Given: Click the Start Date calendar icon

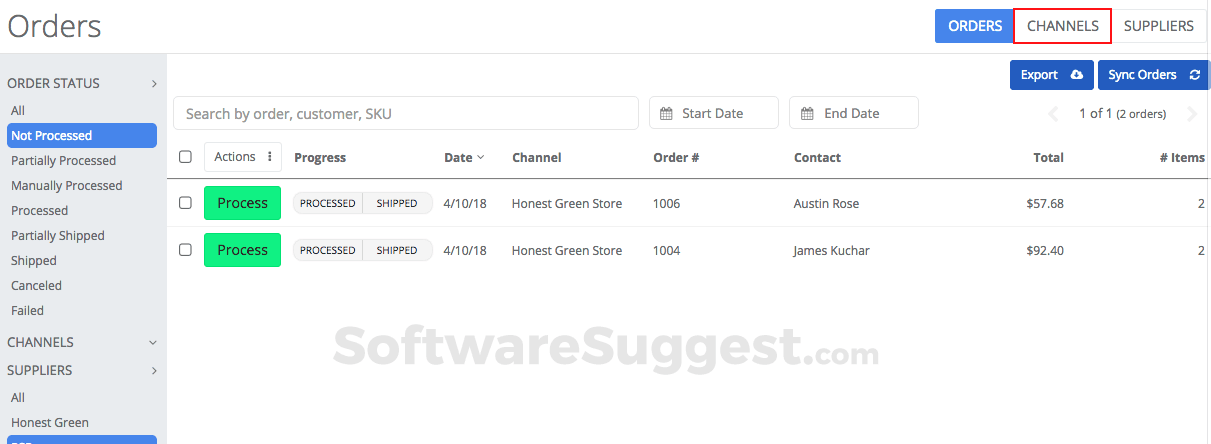Looking at the screenshot, I should (667, 113).
